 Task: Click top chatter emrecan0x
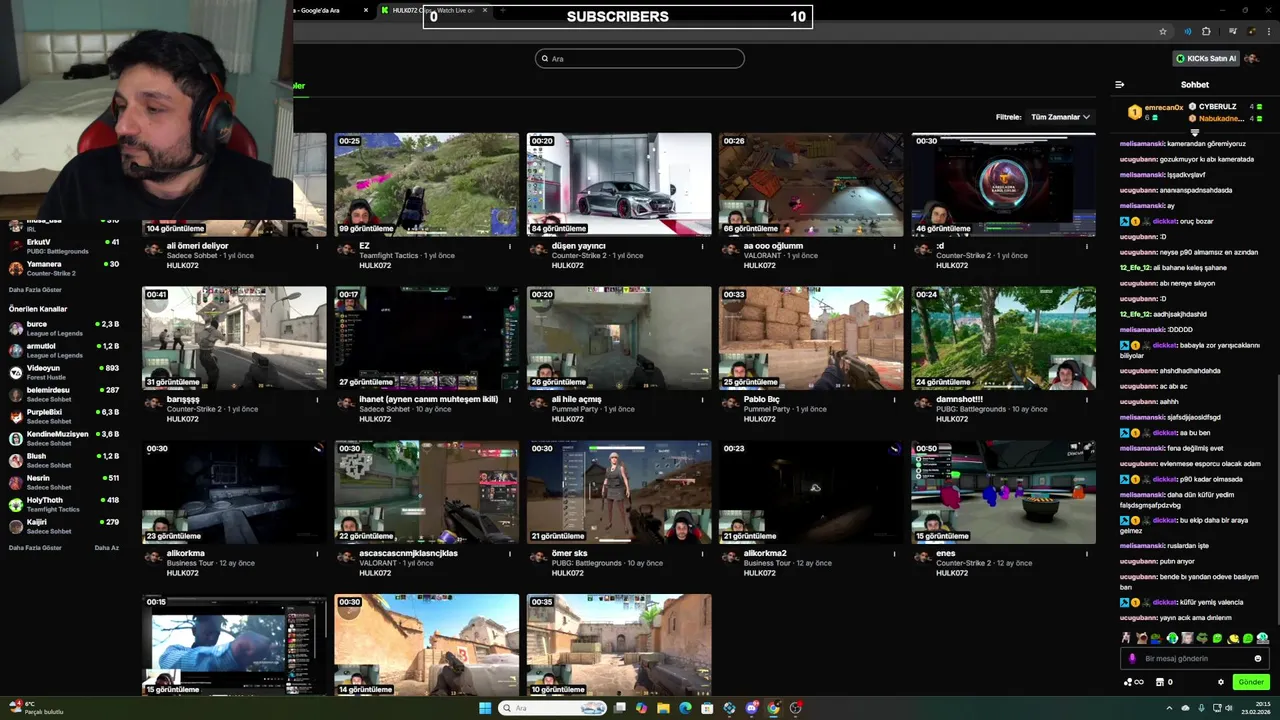[x=1164, y=107]
